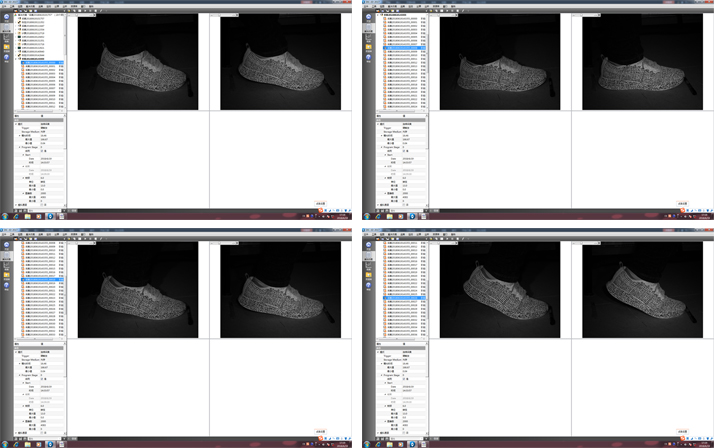Toggle checkbox in last property row, top-left window
Image resolution: width=714 pixels, height=448 pixels.
40,205
